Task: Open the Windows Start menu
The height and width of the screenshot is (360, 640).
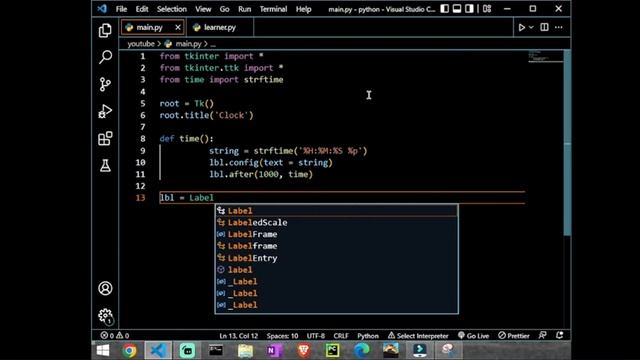Action: [x=102, y=351]
